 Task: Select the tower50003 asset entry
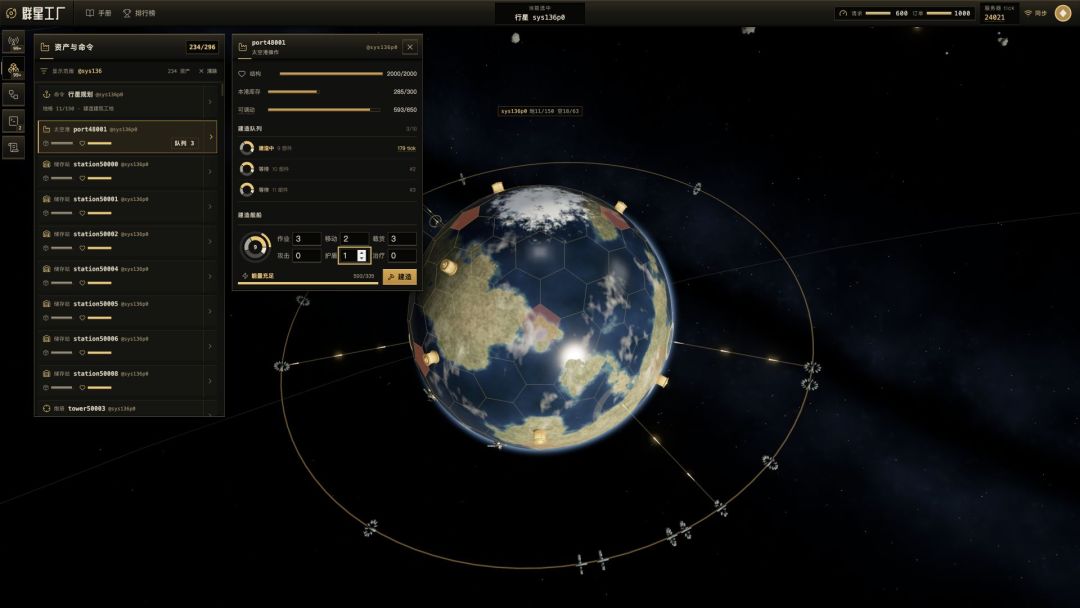[127, 408]
